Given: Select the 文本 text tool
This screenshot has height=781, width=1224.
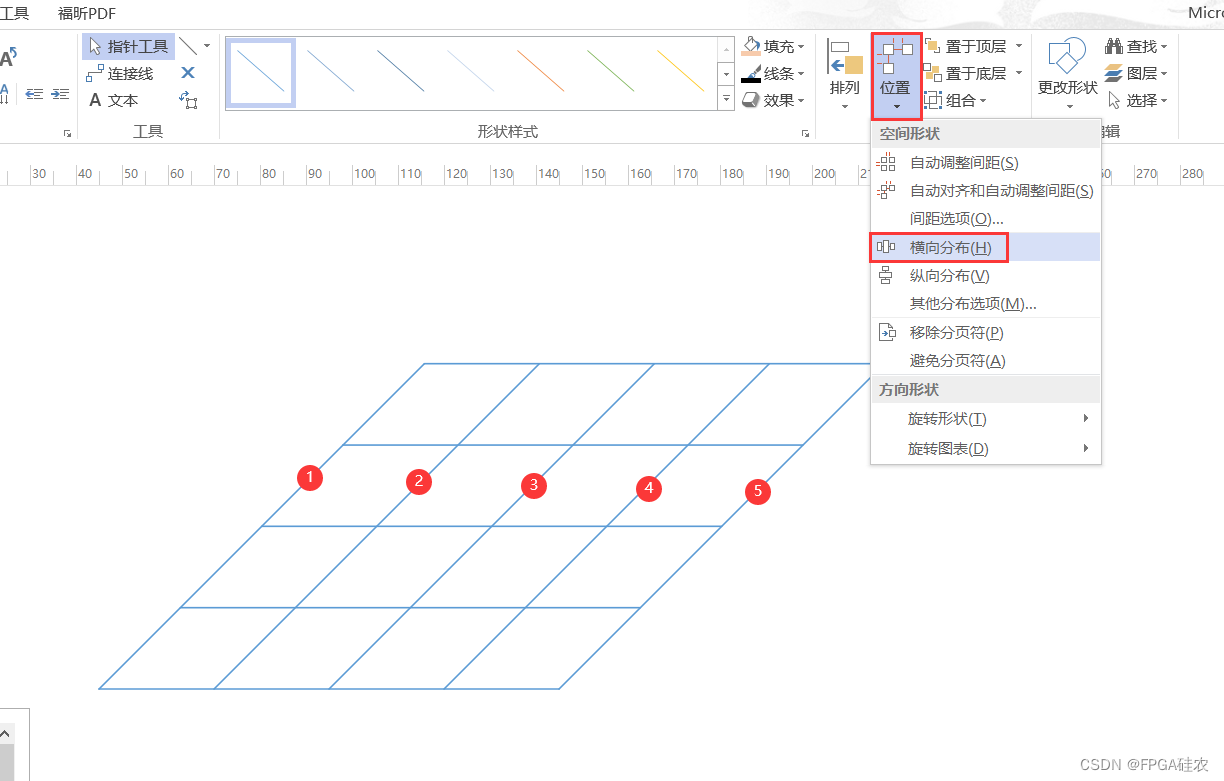Looking at the screenshot, I should [112, 100].
